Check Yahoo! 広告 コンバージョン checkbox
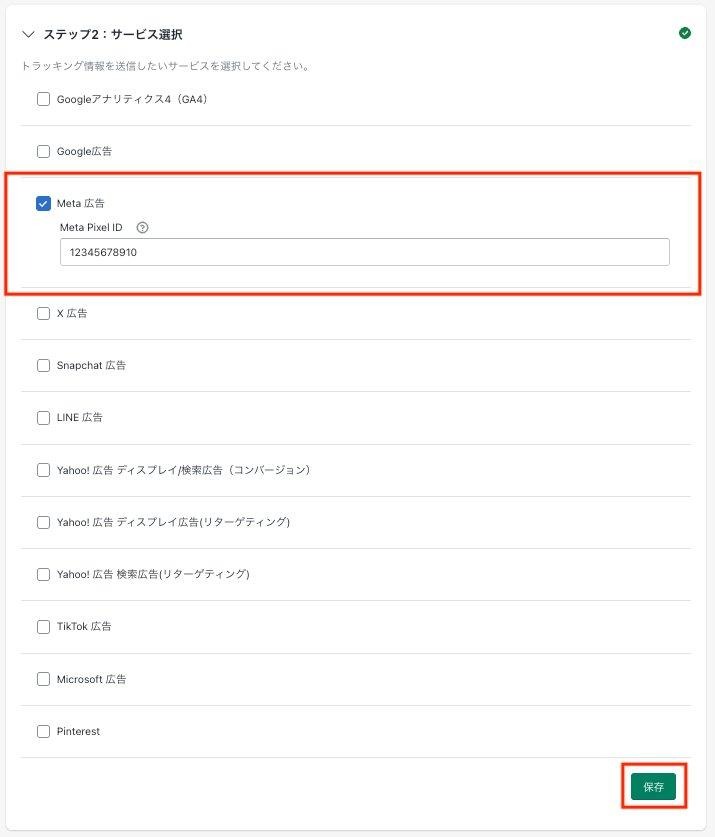 (43, 469)
